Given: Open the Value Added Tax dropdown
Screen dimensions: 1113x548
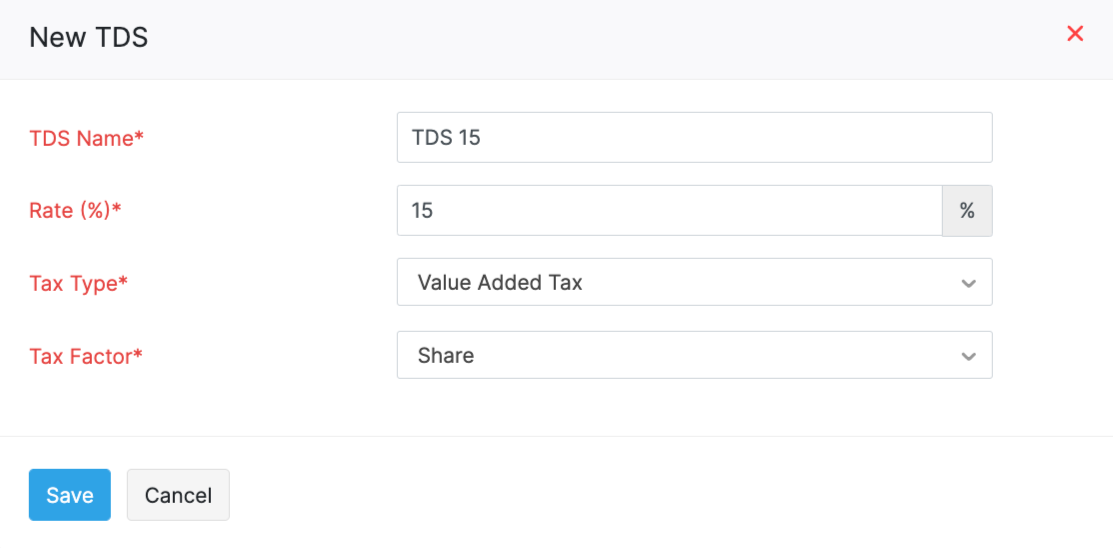Looking at the screenshot, I should pos(694,283).
